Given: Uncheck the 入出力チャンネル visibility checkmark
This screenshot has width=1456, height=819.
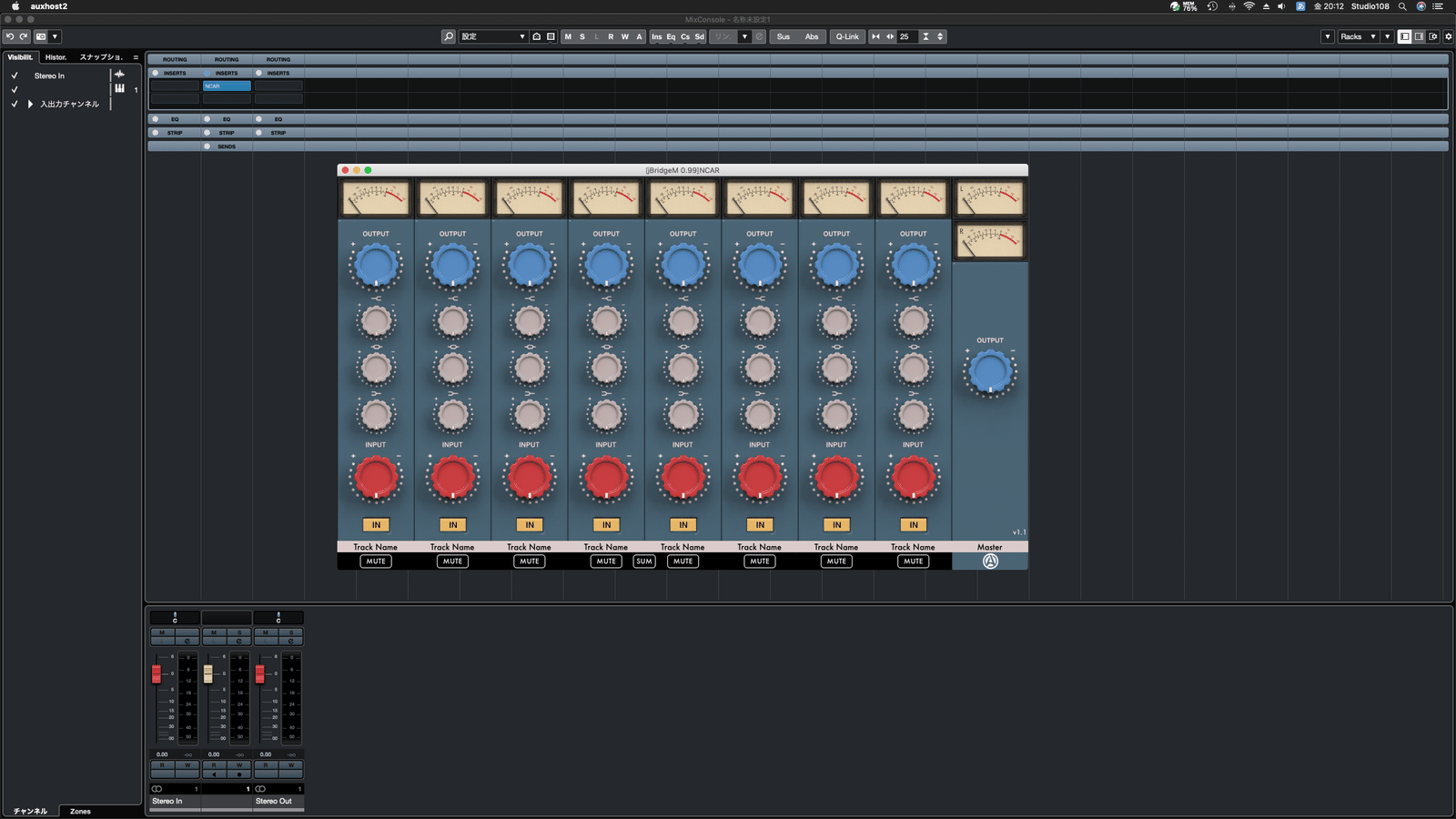Looking at the screenshot, I should [15, 104].
